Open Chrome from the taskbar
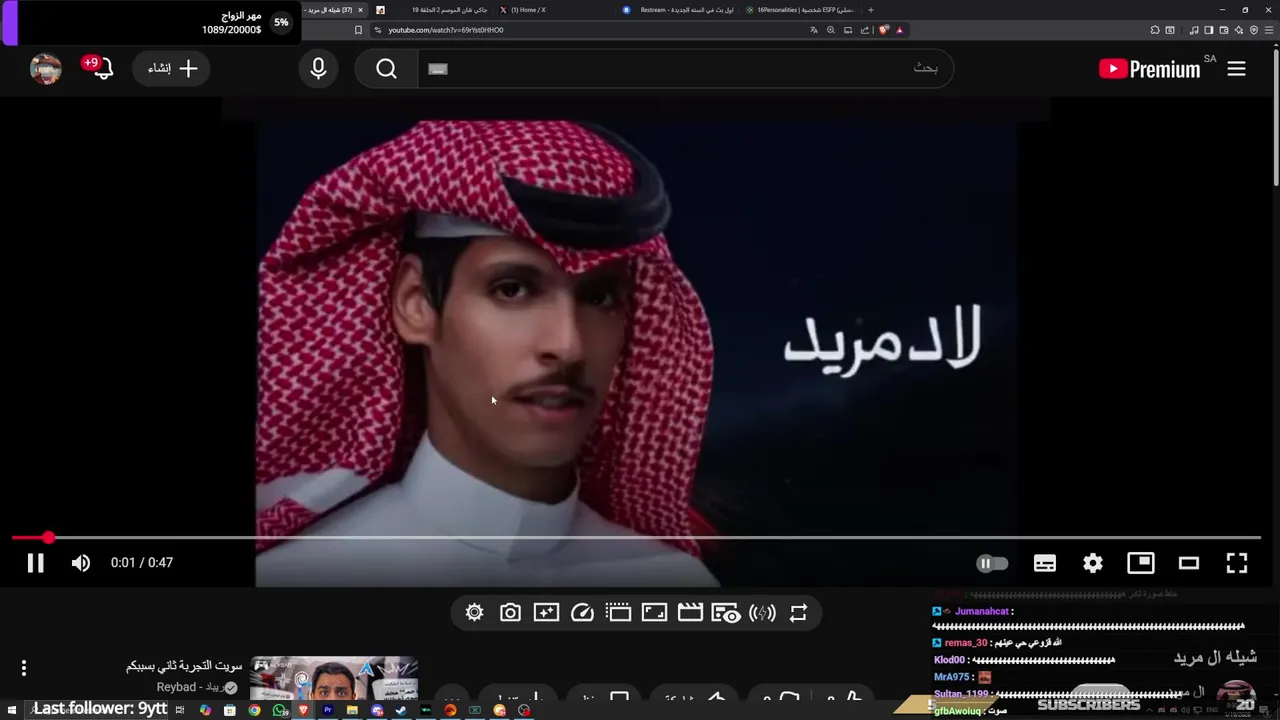 click(x=254, y=710)
